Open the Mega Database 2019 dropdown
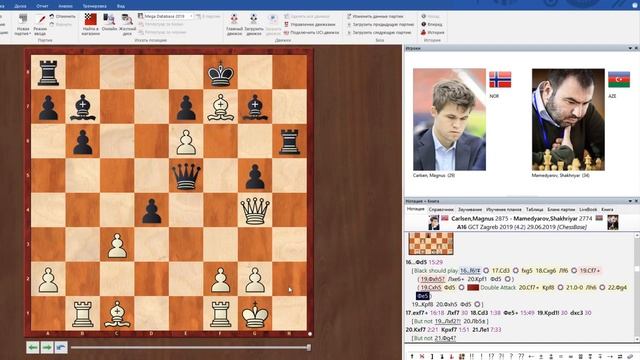This screenshot has height=360, width=640. click(x=165, y=16)
